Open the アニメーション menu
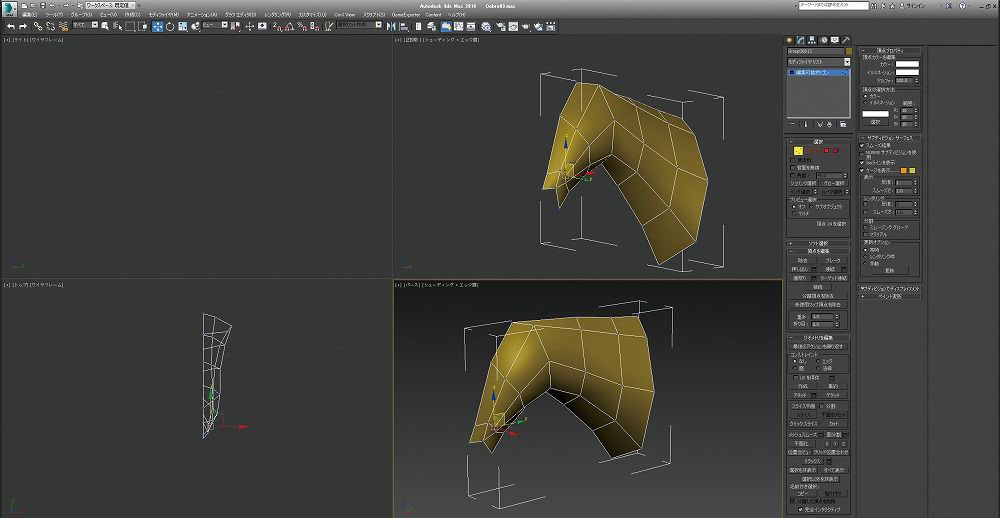Viewport: 1000px width, 518px height. (201, 15)
